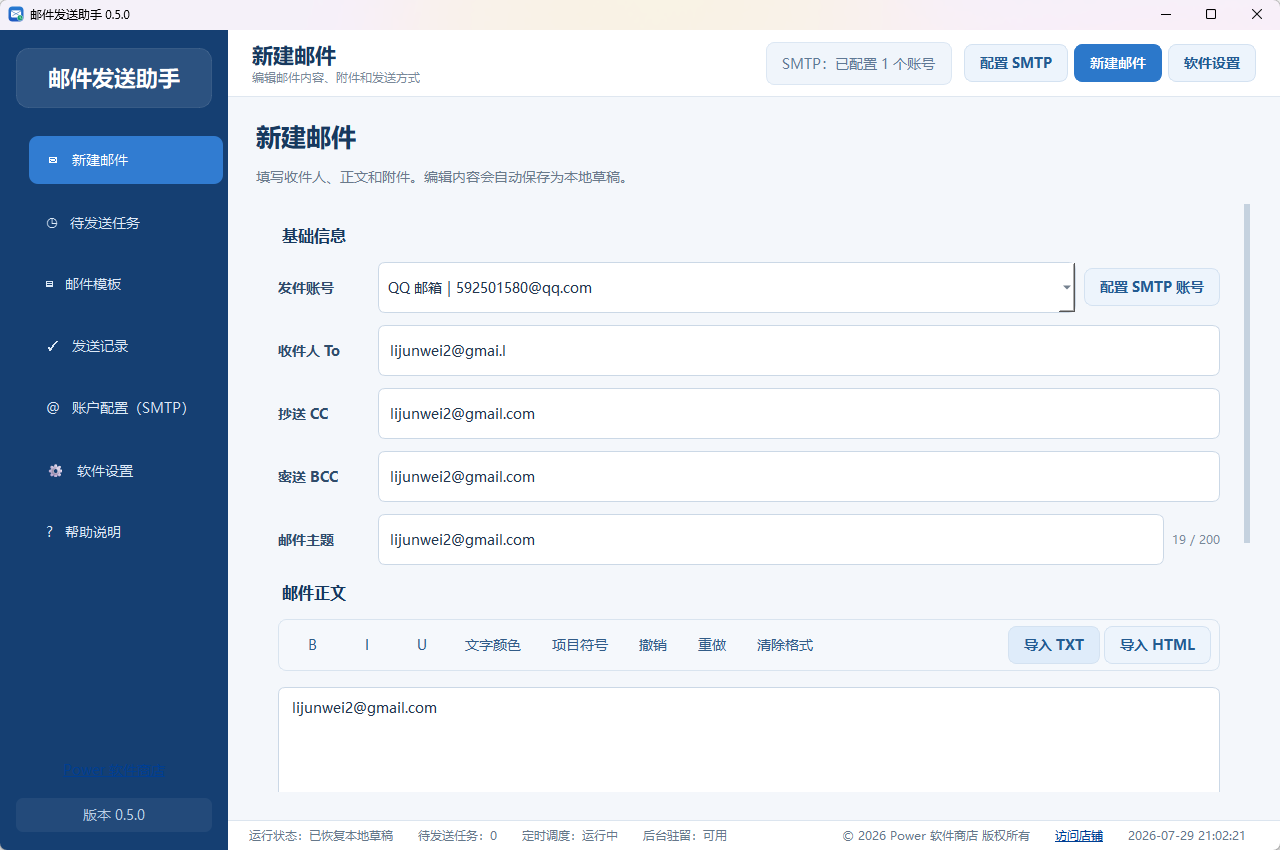Click the 密送 BCC label
Screen dimensions: 1280x850
pos(308,477)
